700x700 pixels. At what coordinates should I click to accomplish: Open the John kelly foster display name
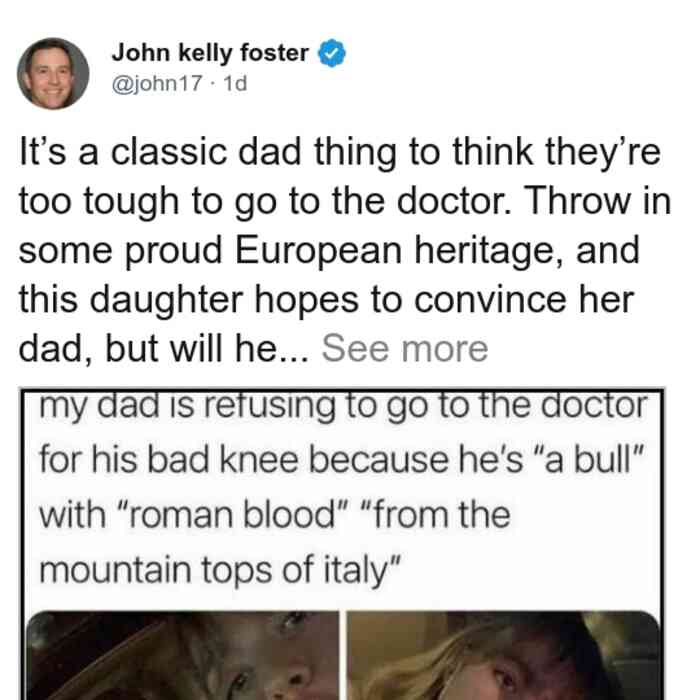pos(210,53)
